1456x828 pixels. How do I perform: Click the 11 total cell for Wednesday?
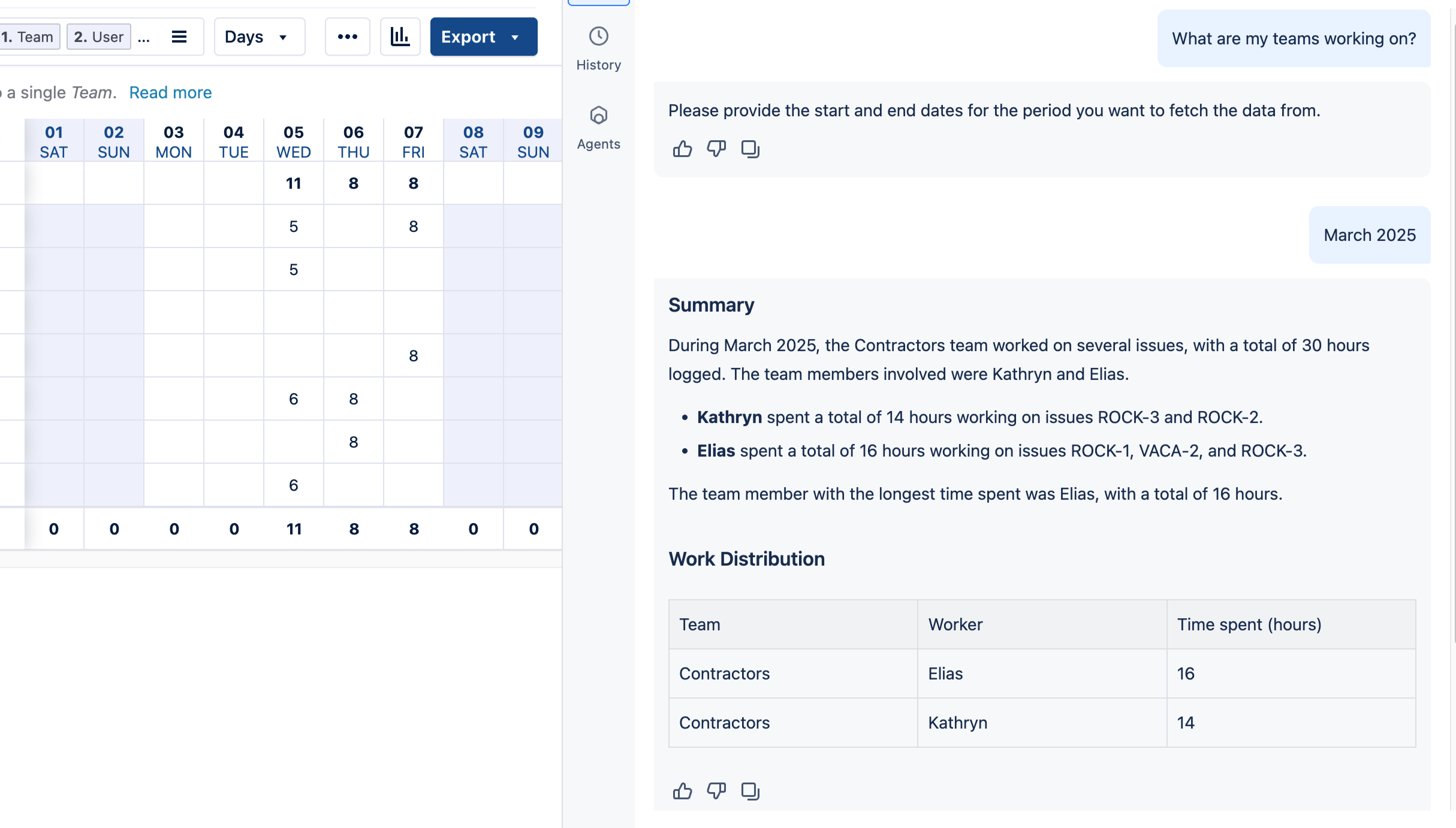294,528
